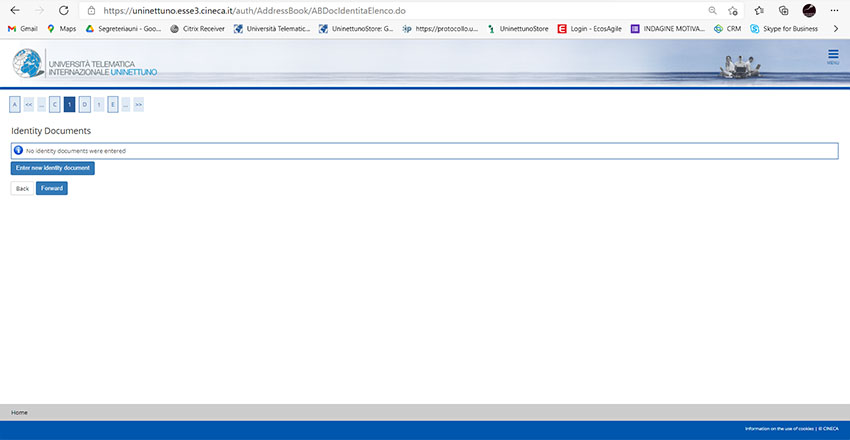This screenshot has width=850, height=440.
Task: Click the Uninettuno university logo
Action: 85,64
